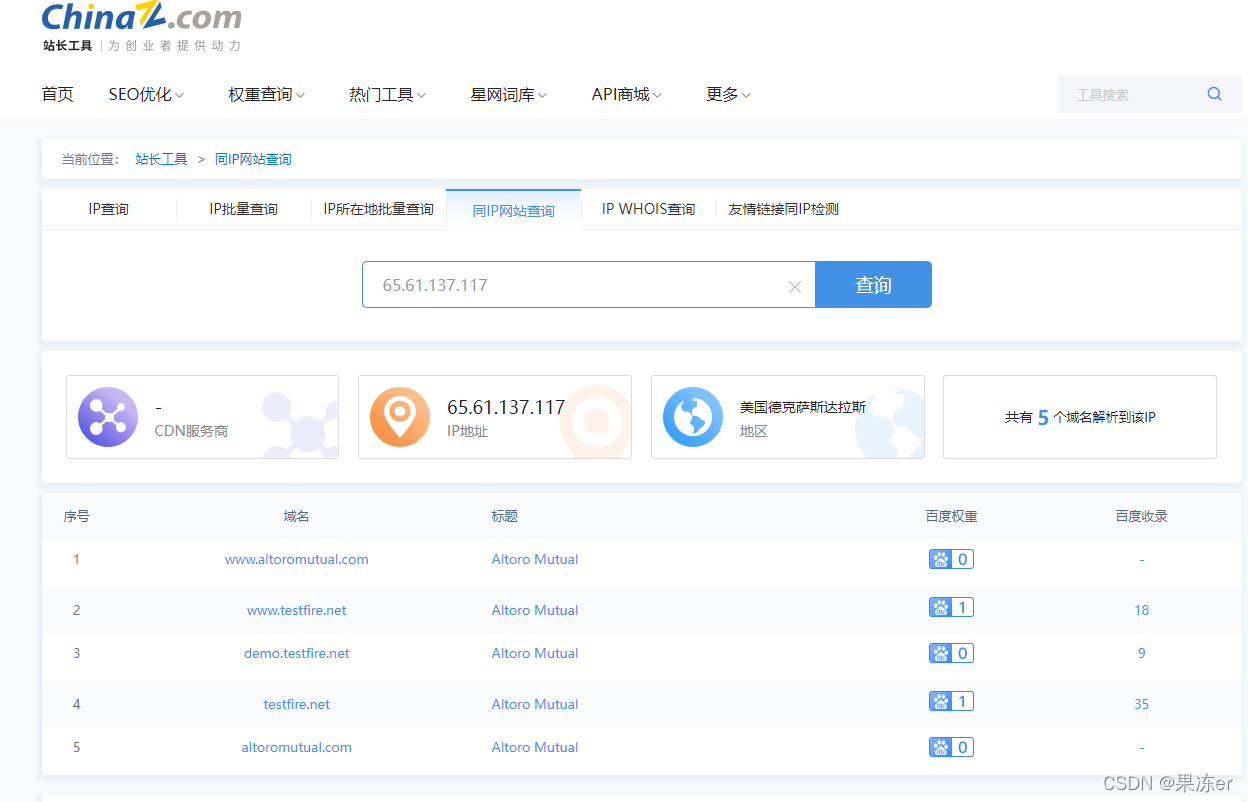Click Altoro Mutual title in row 5
Image resolution: width=1248 pixels, height=802 pixels.
tap(535, 747)
